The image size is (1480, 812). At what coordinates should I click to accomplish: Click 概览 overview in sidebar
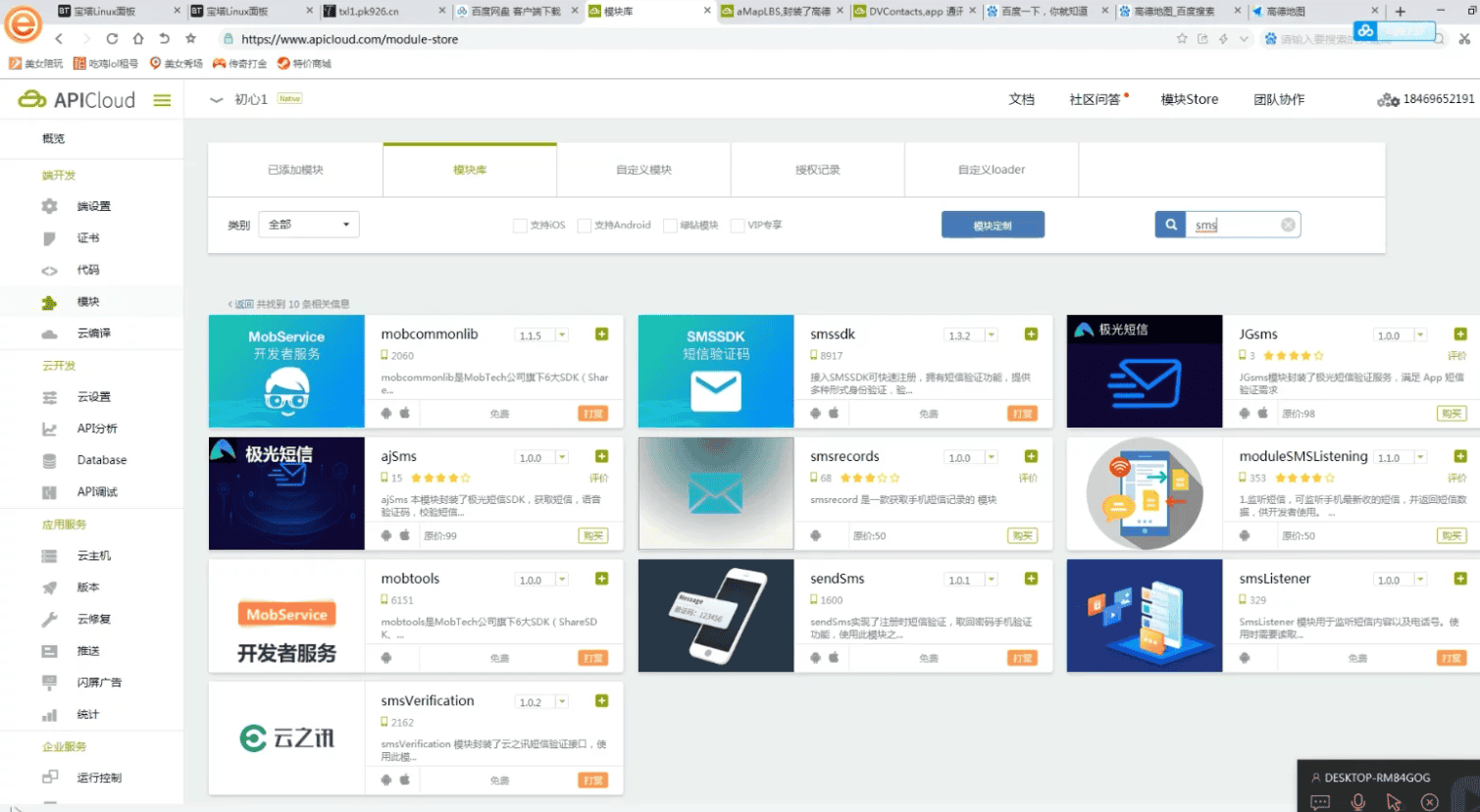pyautogui.click(x=53, y=138)
